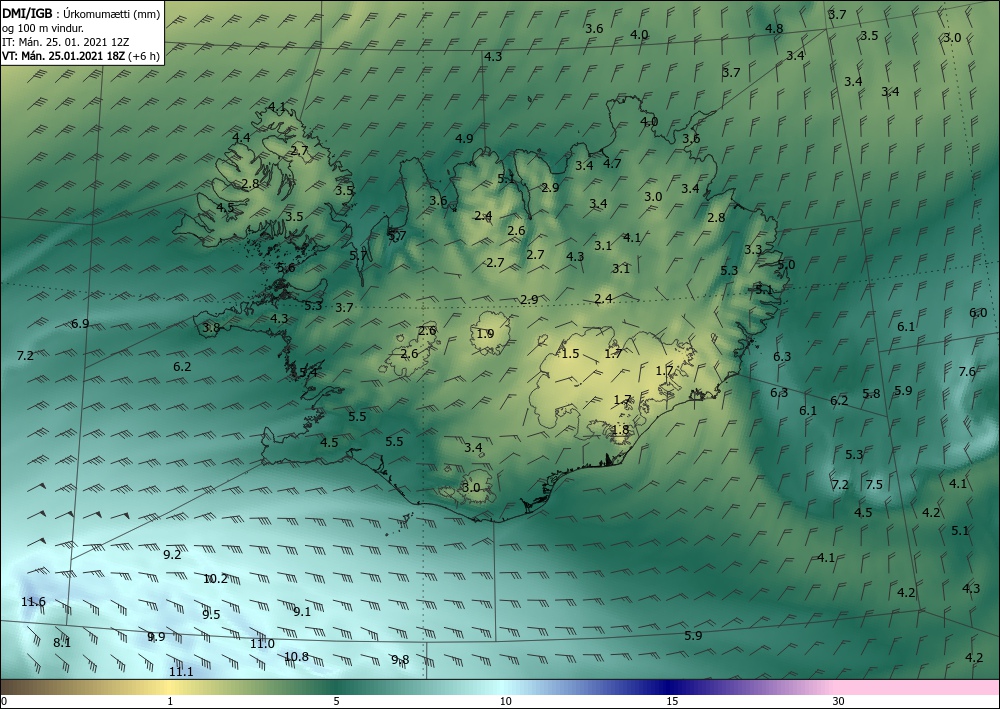The image size is (1000, 709).
Task: Click the 10.2 value on the map
Action: [216, 578]
